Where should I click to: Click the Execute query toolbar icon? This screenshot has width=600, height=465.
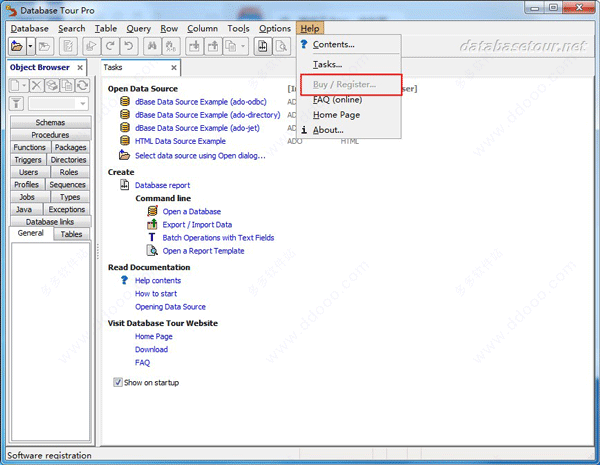(91, 46)
